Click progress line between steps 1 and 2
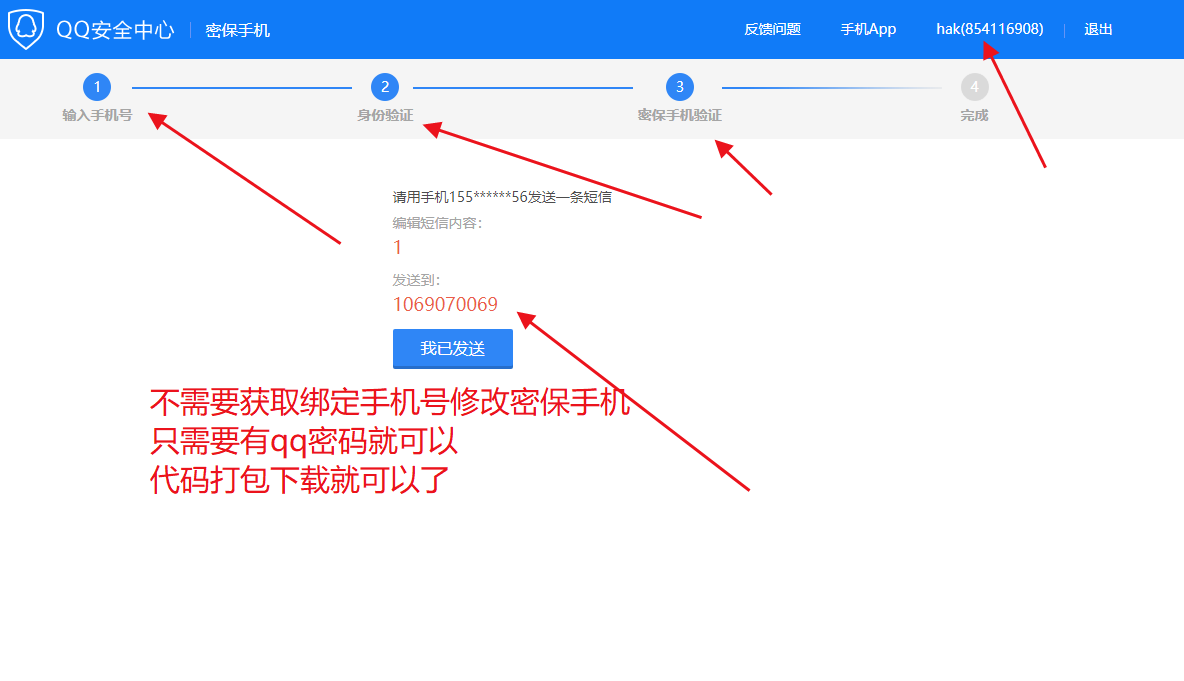Viewport: 1184px width, 681px height. pyautogui.click(x=240, y=87)
